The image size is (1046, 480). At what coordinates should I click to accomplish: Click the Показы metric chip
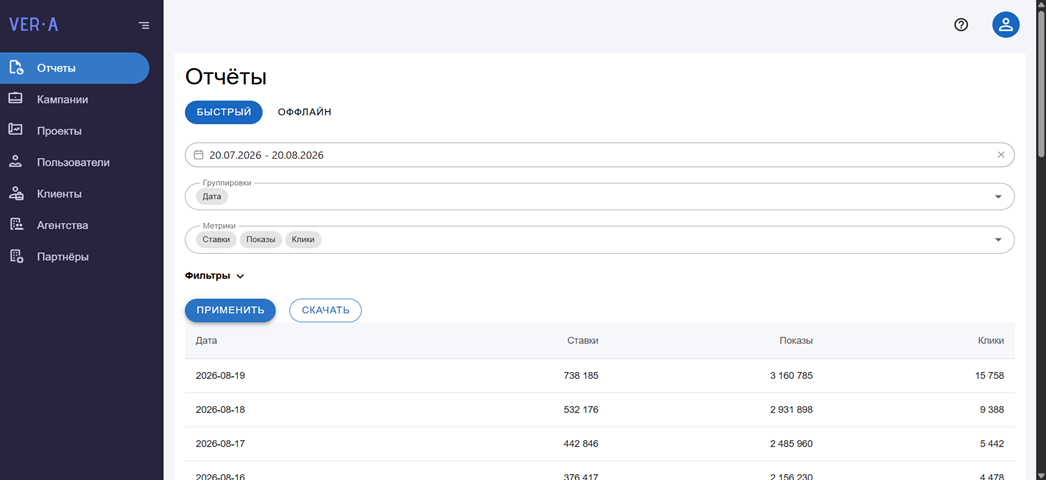click(x=261, y=240)
